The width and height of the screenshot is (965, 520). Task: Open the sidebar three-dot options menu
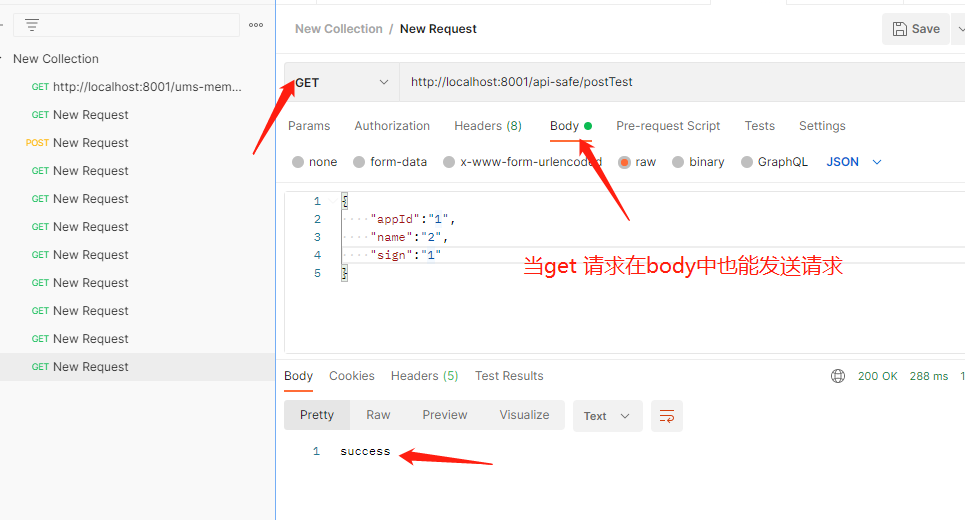[x=256, y=25]
